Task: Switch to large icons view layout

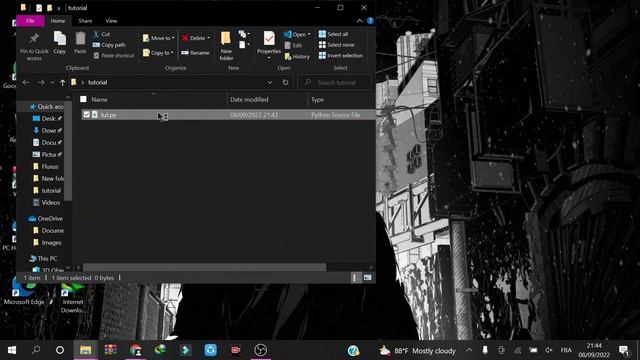Action: [x=368, y=278]
